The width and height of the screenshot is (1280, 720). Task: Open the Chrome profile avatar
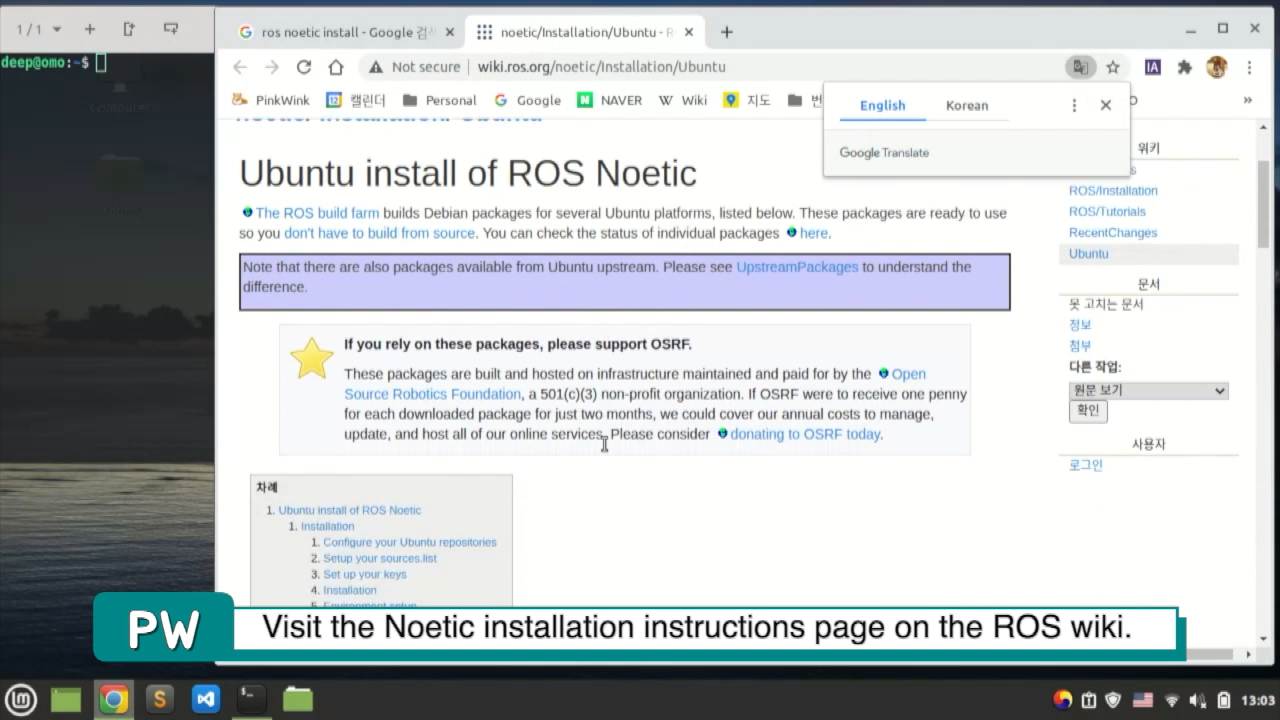(x=1217, y=67)
